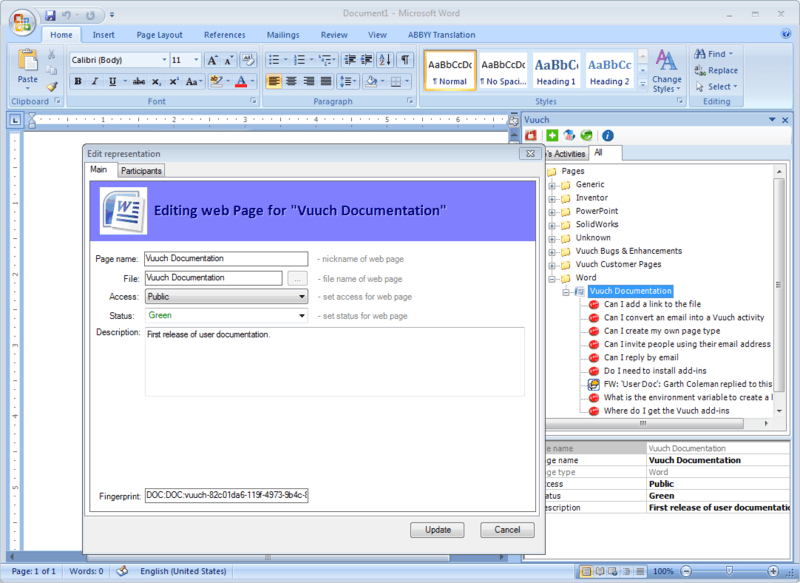Click Replace in Editing group
The width and height of the screenshot is (800, 583).
click(x=716, y=70)
